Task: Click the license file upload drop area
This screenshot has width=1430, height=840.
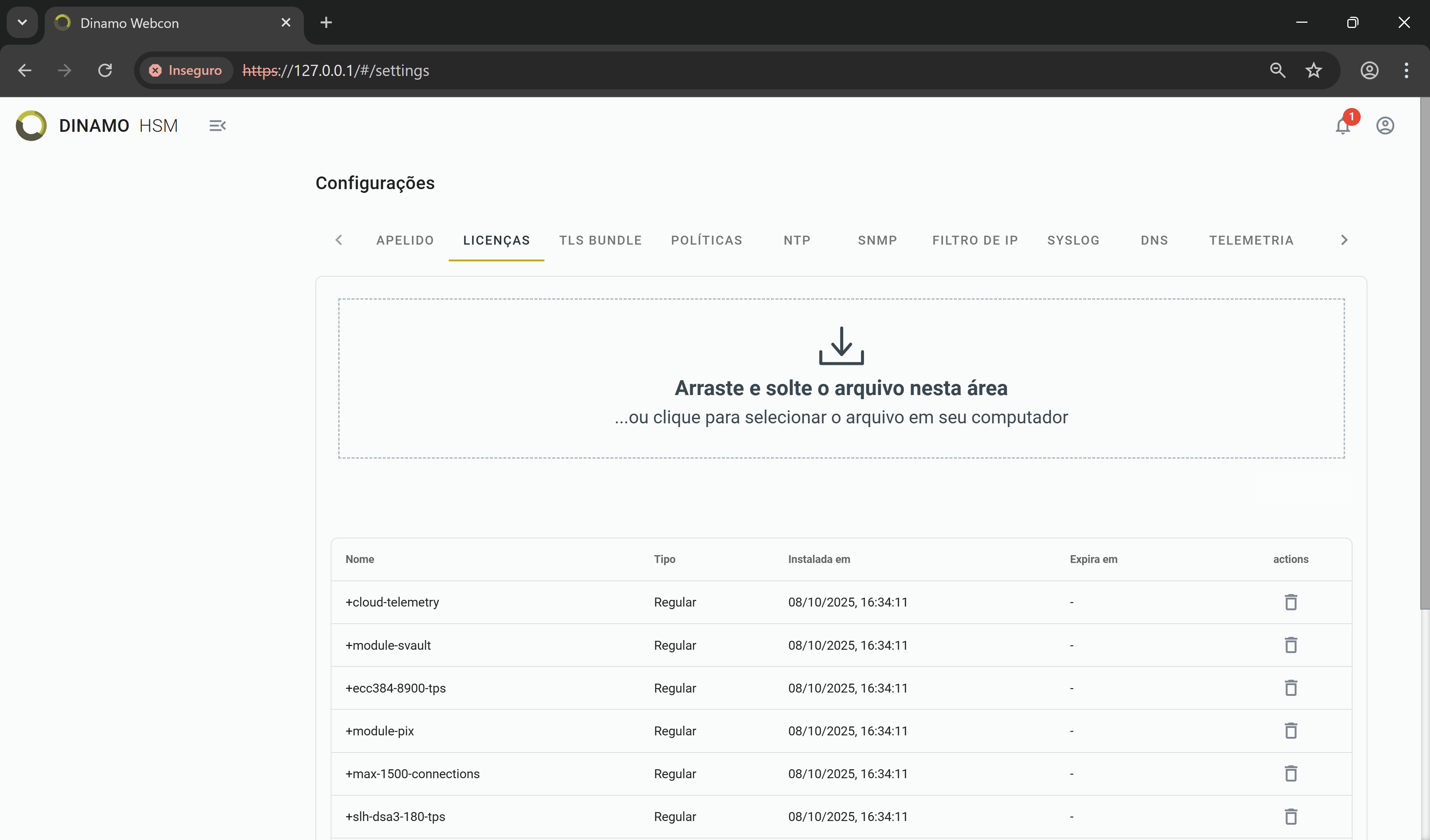Action: coord(841,378)
